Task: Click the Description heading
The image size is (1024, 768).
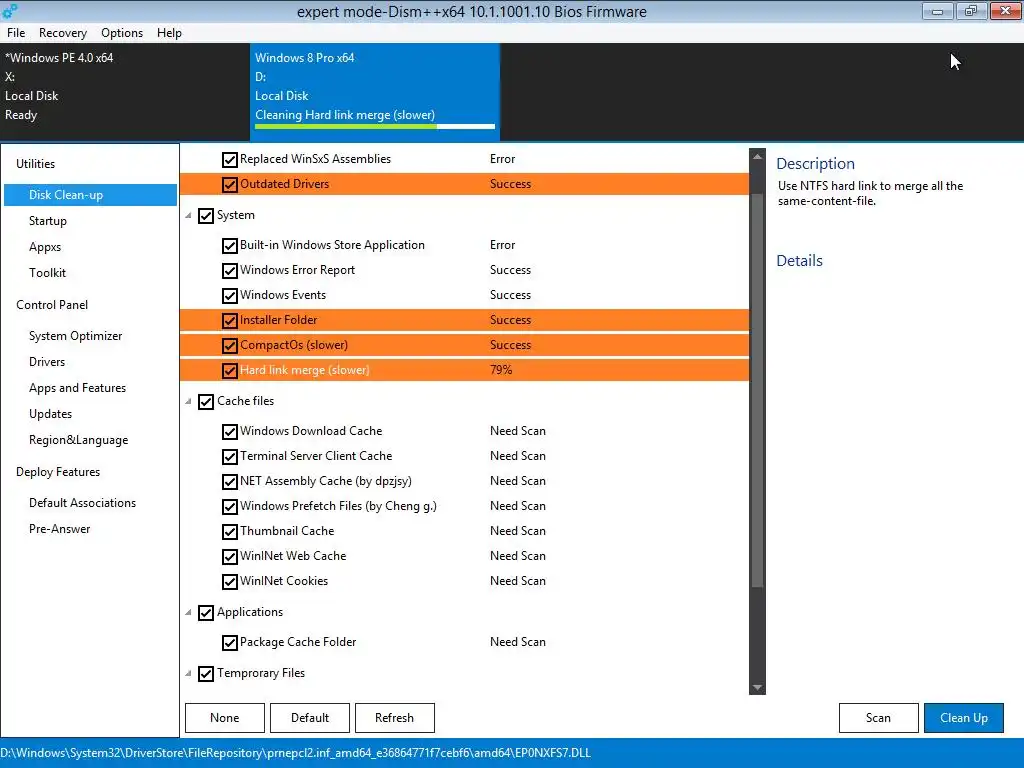Action: pos(815,163)
